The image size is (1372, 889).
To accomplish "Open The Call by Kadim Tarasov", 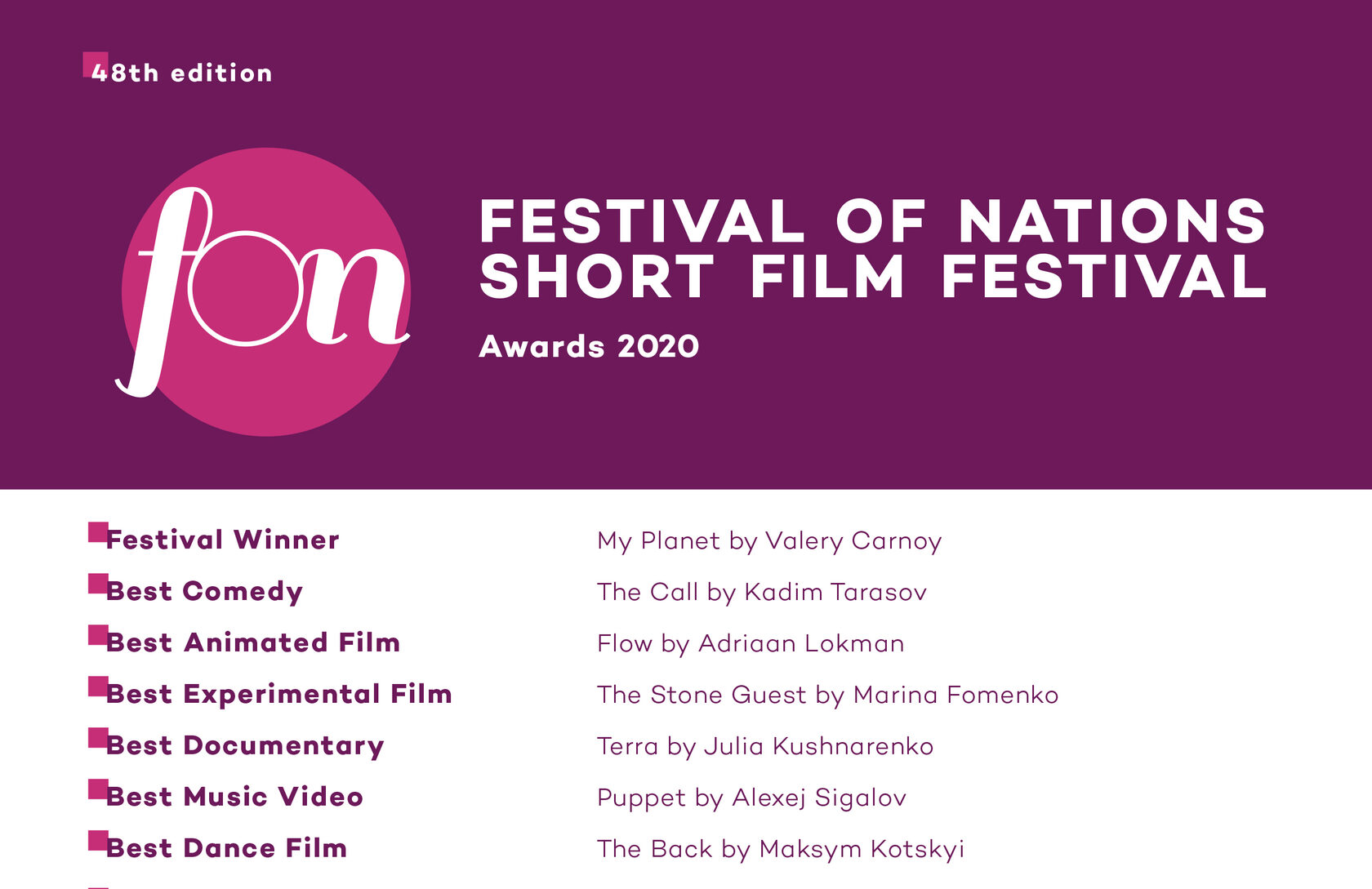I will 762,593.
